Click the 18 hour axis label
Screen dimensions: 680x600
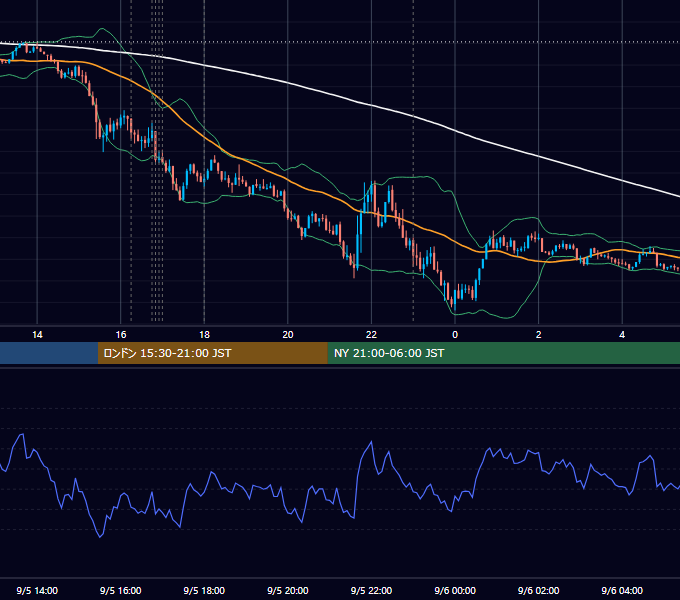204,335
